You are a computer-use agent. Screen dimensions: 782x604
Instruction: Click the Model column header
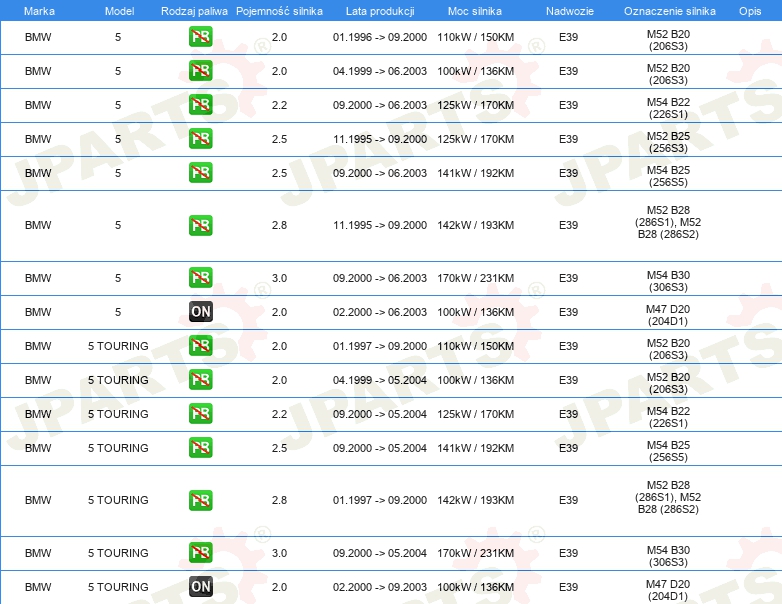pyautogui.click(x=119, y=11)
